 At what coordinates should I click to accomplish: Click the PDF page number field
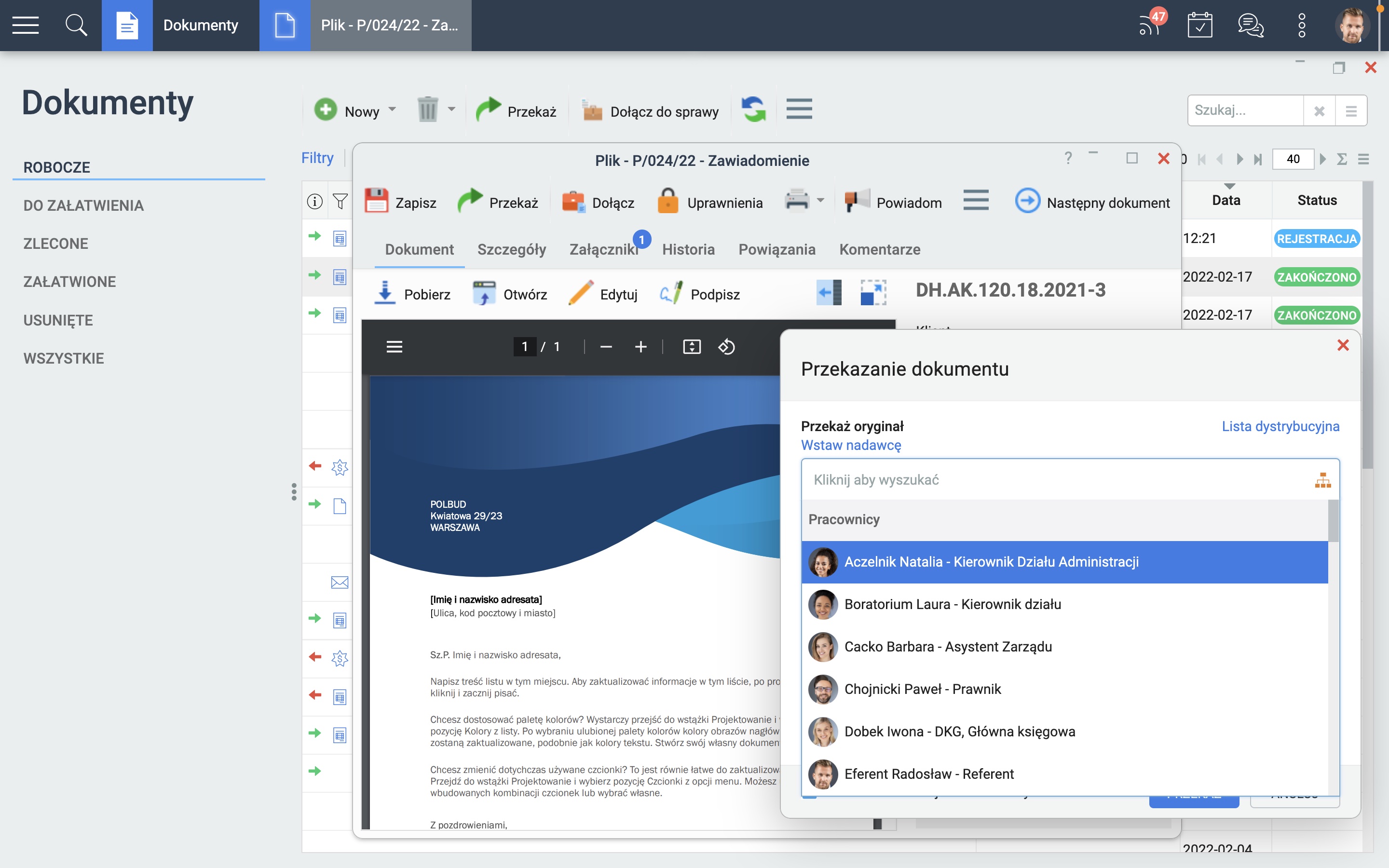click(x=525, y=346)
